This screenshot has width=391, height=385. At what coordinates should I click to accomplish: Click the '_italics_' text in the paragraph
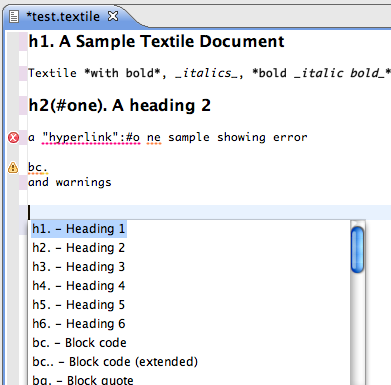[206, 73]
